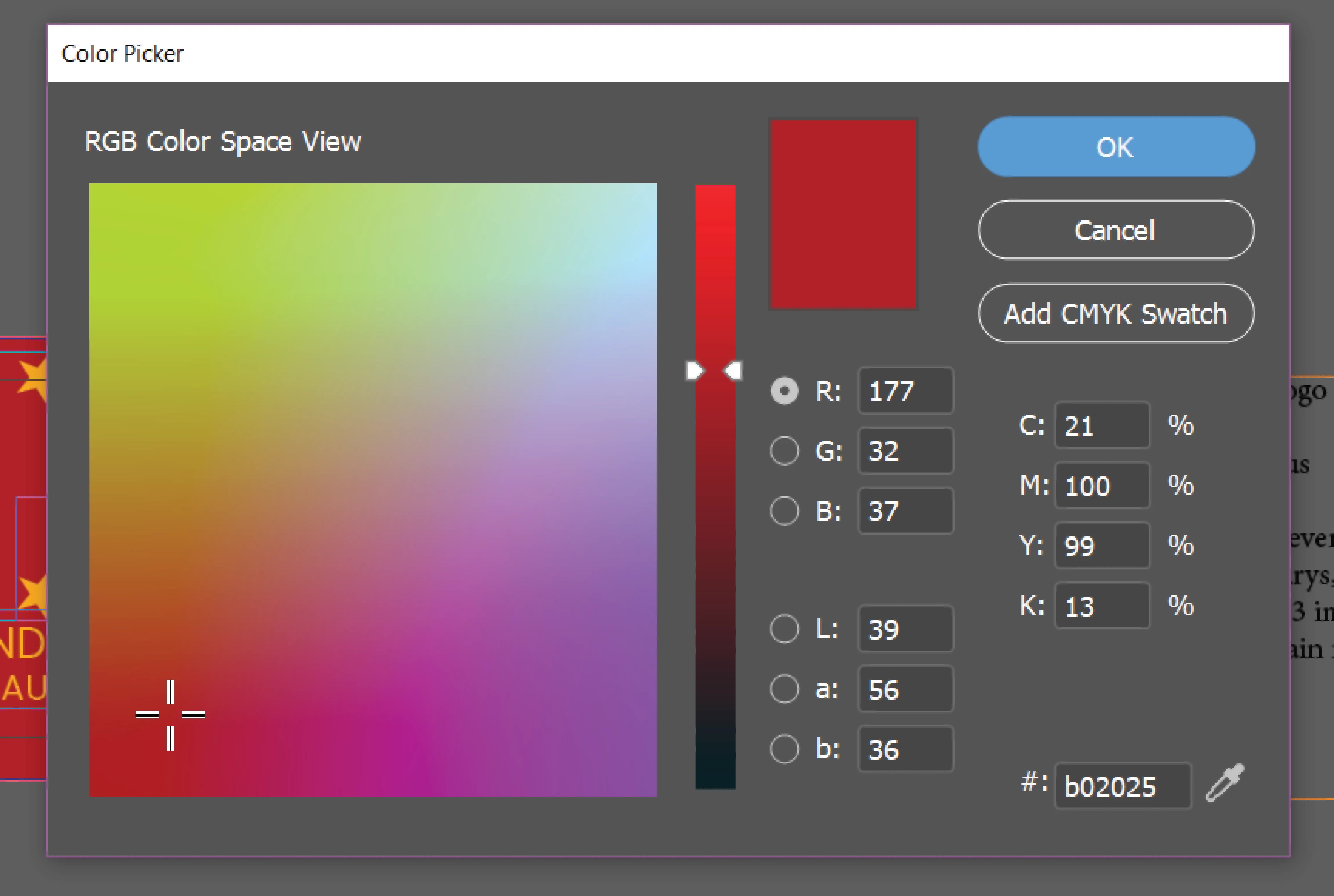Select the B channel radio button

click(784, 510)
